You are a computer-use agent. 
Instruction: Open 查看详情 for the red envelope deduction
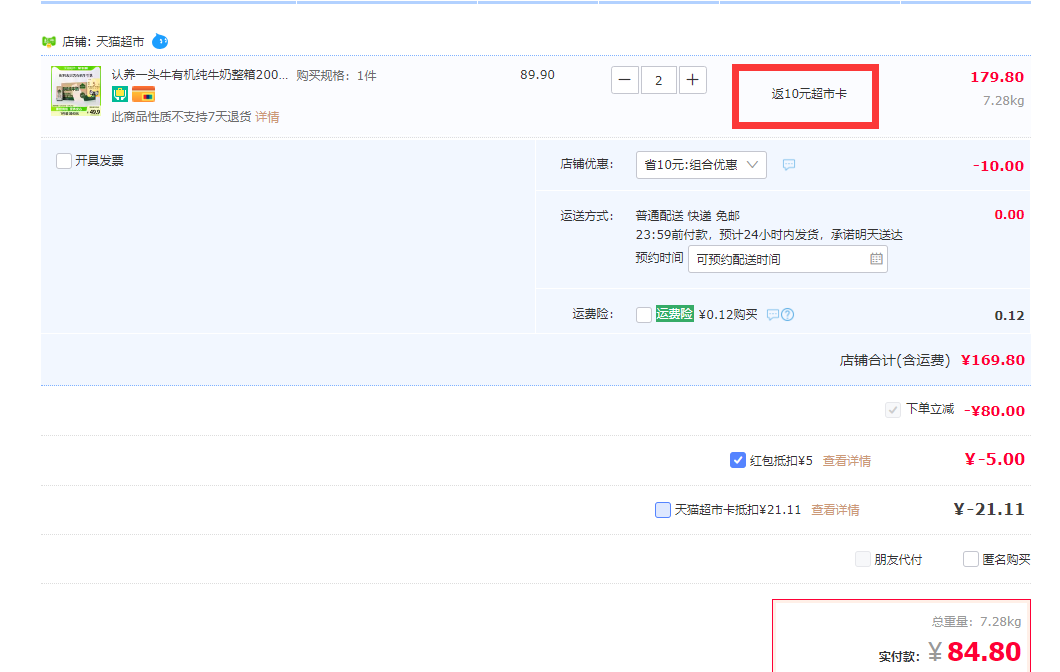(x=846, y=461)
